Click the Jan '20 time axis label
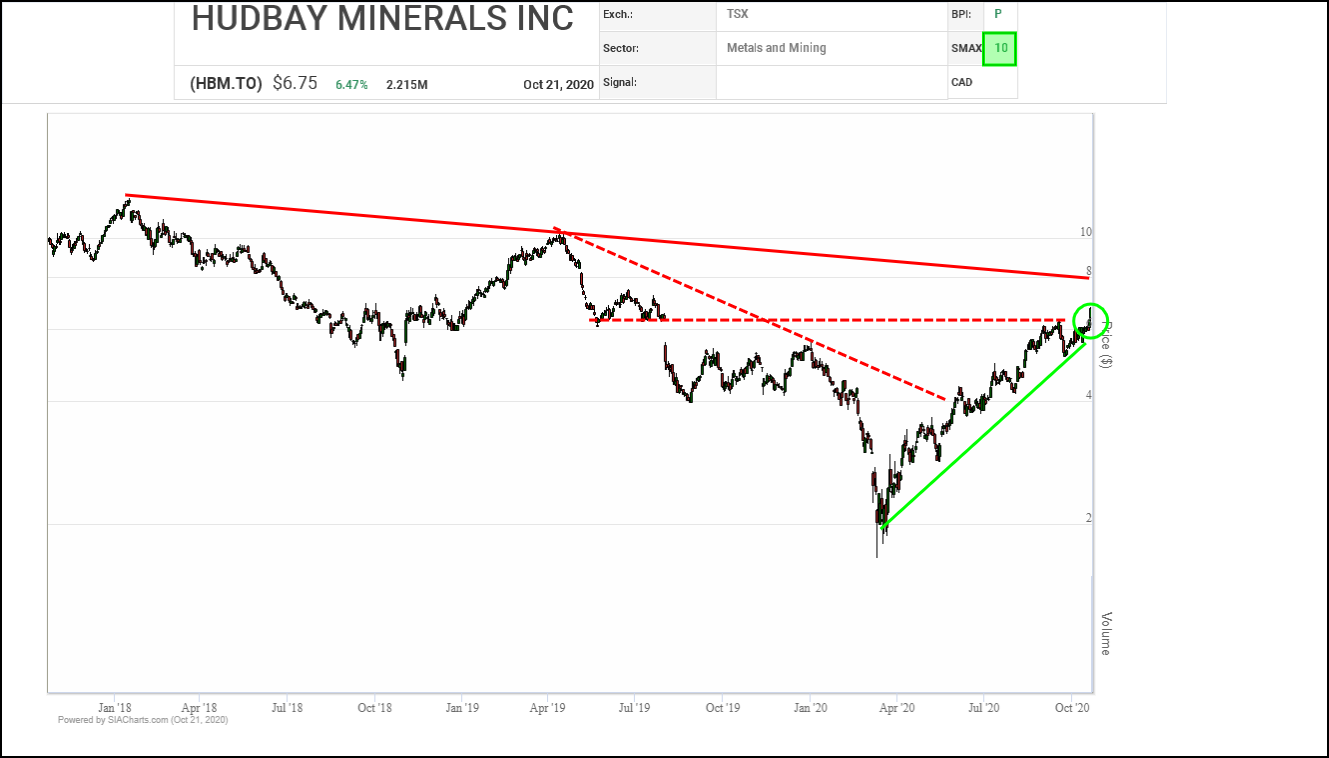The width and height of the screenshot is (1329, 758). click(x=810, y=708)
